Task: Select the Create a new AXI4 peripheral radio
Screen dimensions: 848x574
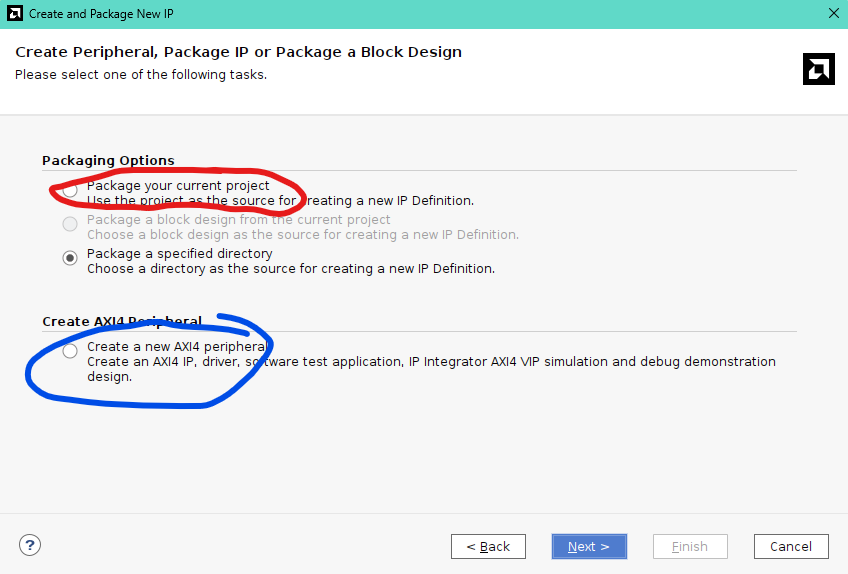Action: (x=70, y=351)
